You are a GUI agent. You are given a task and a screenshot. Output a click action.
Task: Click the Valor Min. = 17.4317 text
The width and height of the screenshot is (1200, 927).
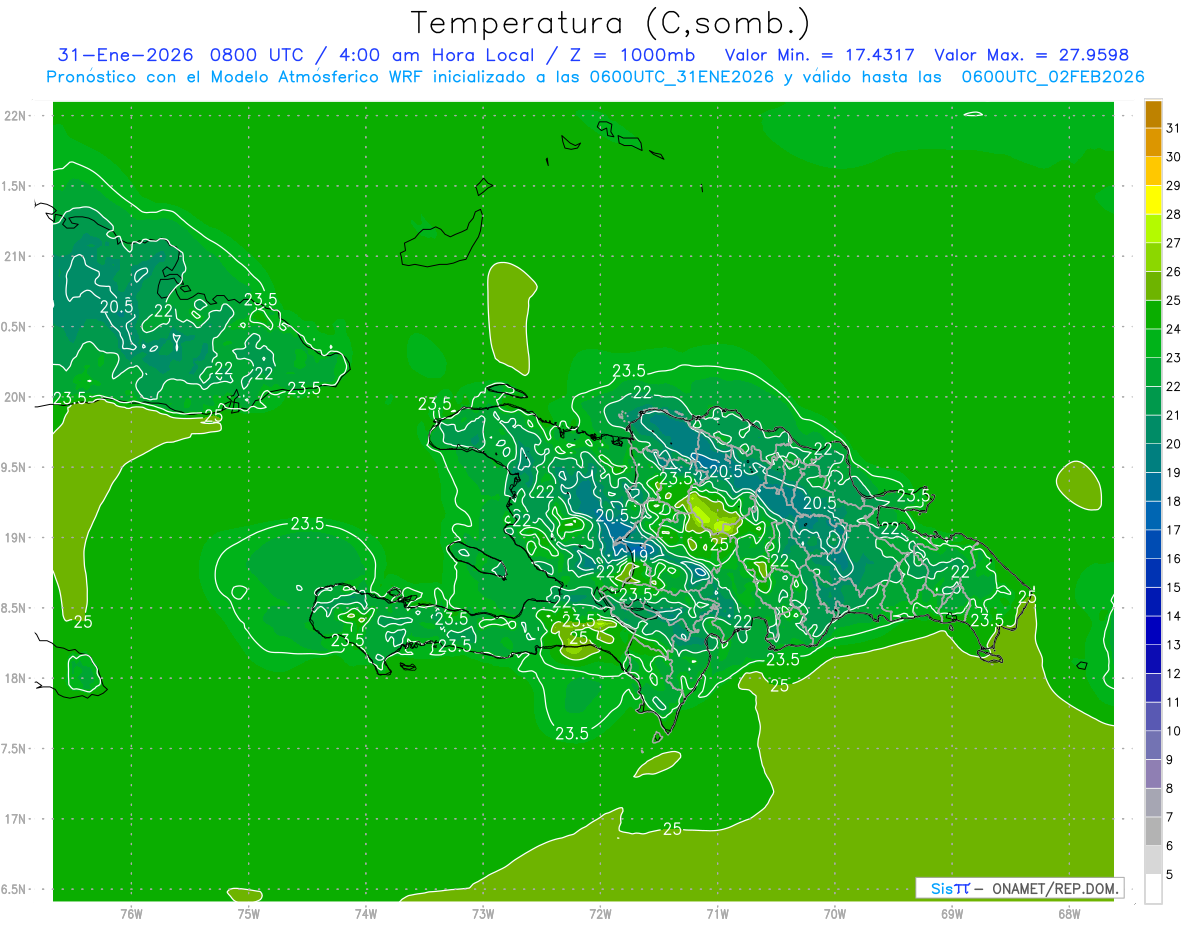pos(818,55)
